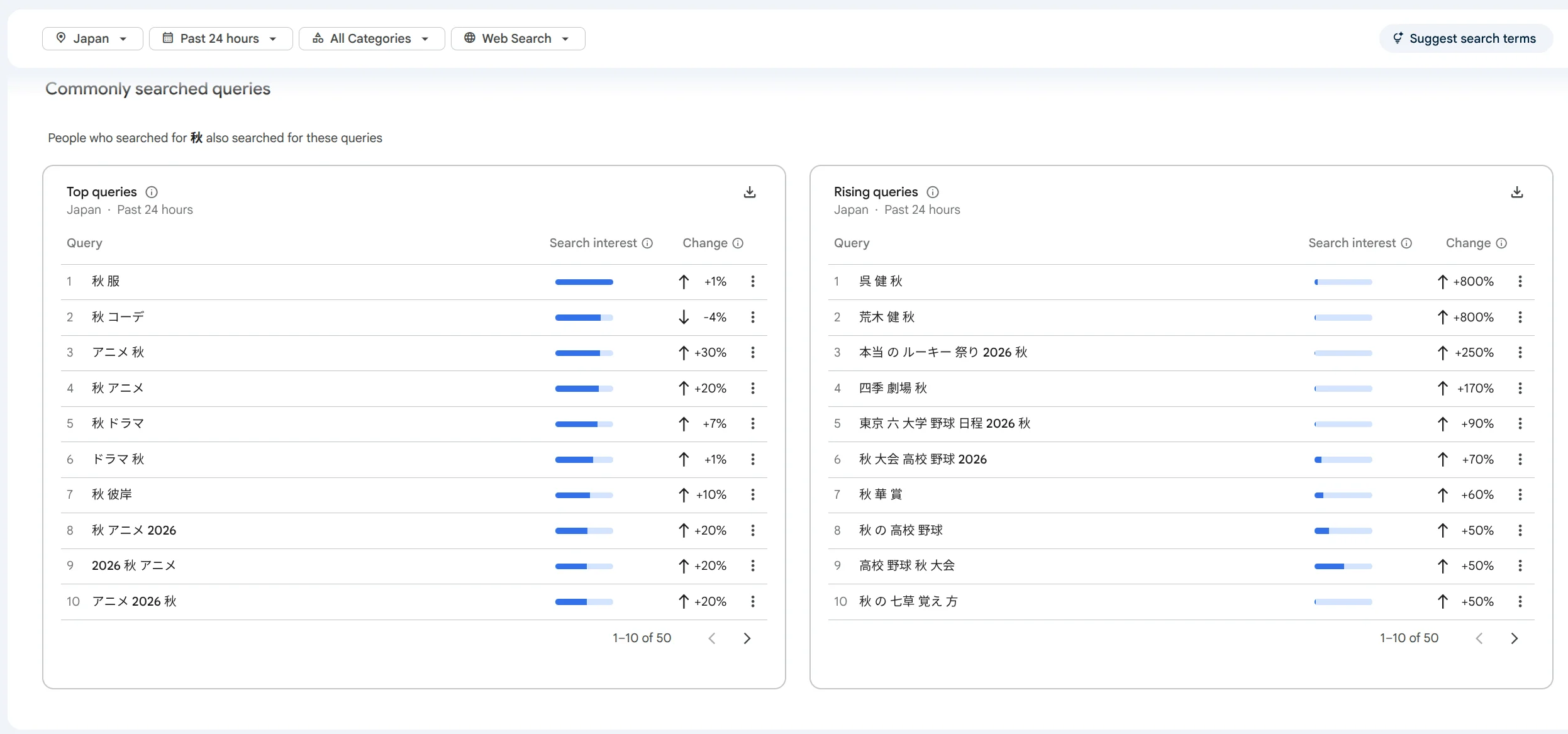Download the Rising queries data

tap(1517, 192)
